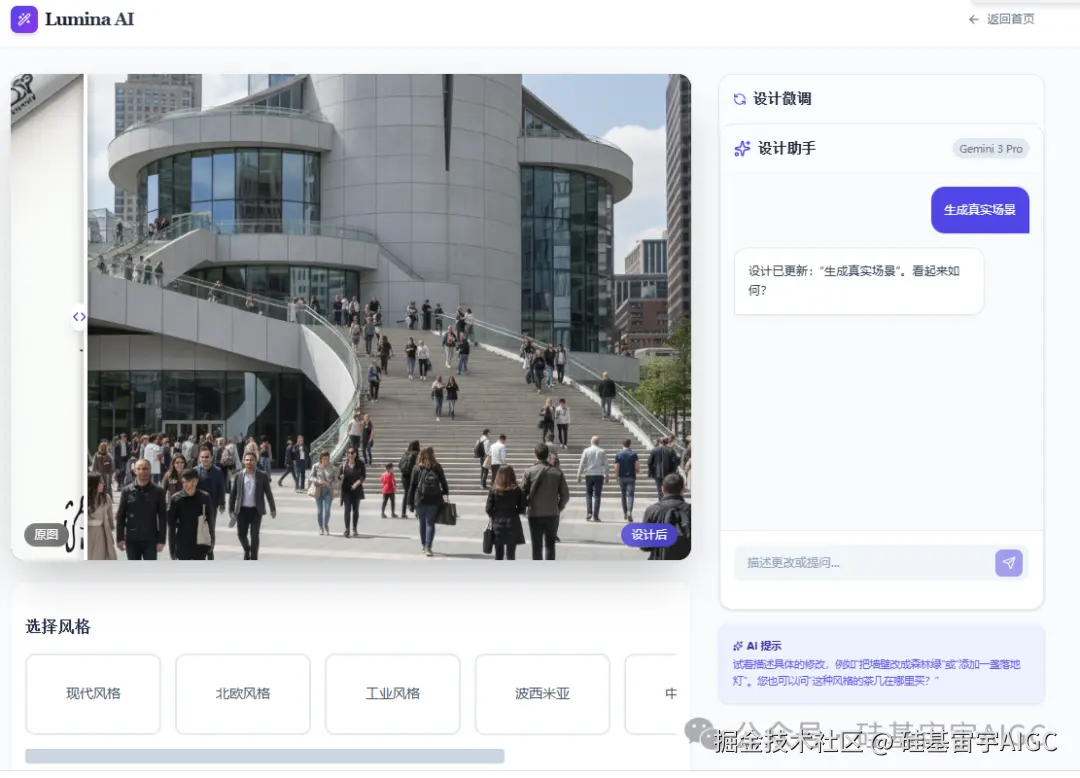Toggle the 设计后 view badge
Image resolution: width=1080 pixels, height=778 pixels.
tap(649, 535)
